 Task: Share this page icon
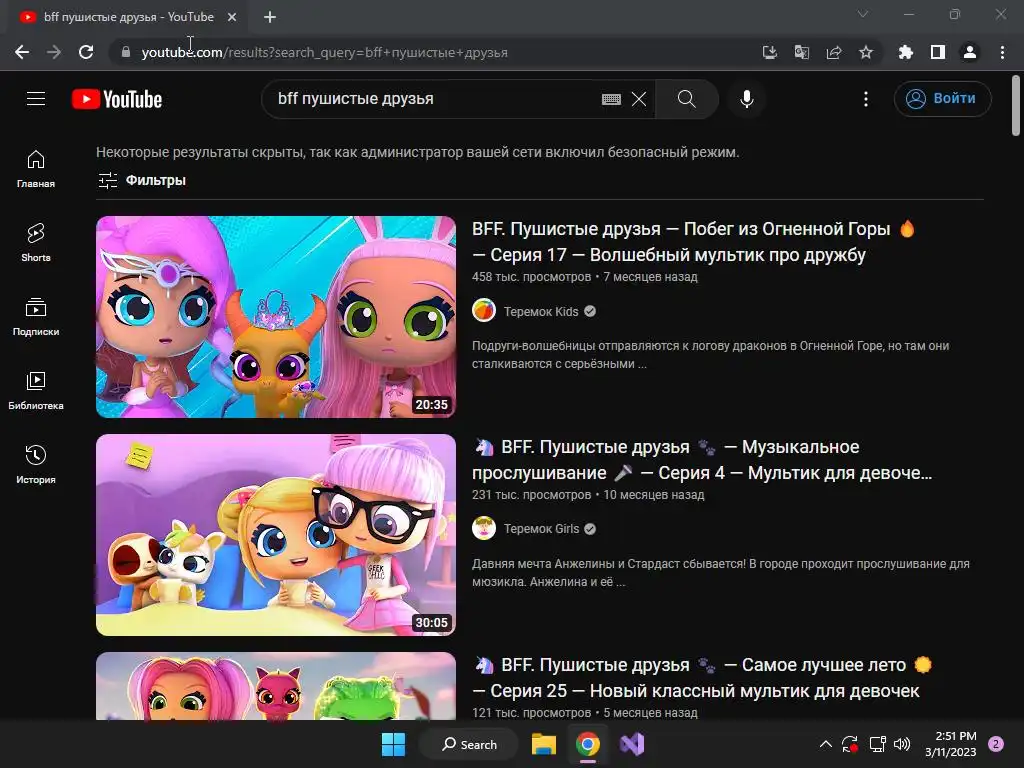[x=834, y=52]
